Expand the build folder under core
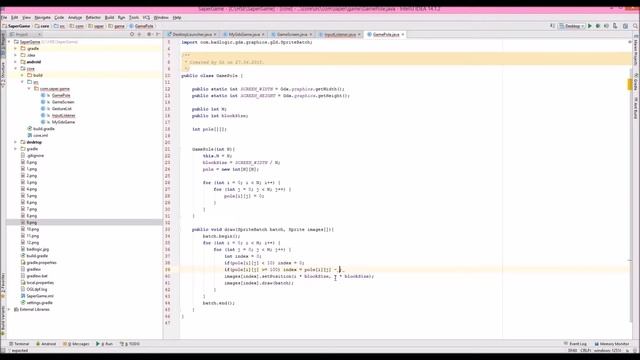This screenshot has width=640, height=360. (22, 75)
